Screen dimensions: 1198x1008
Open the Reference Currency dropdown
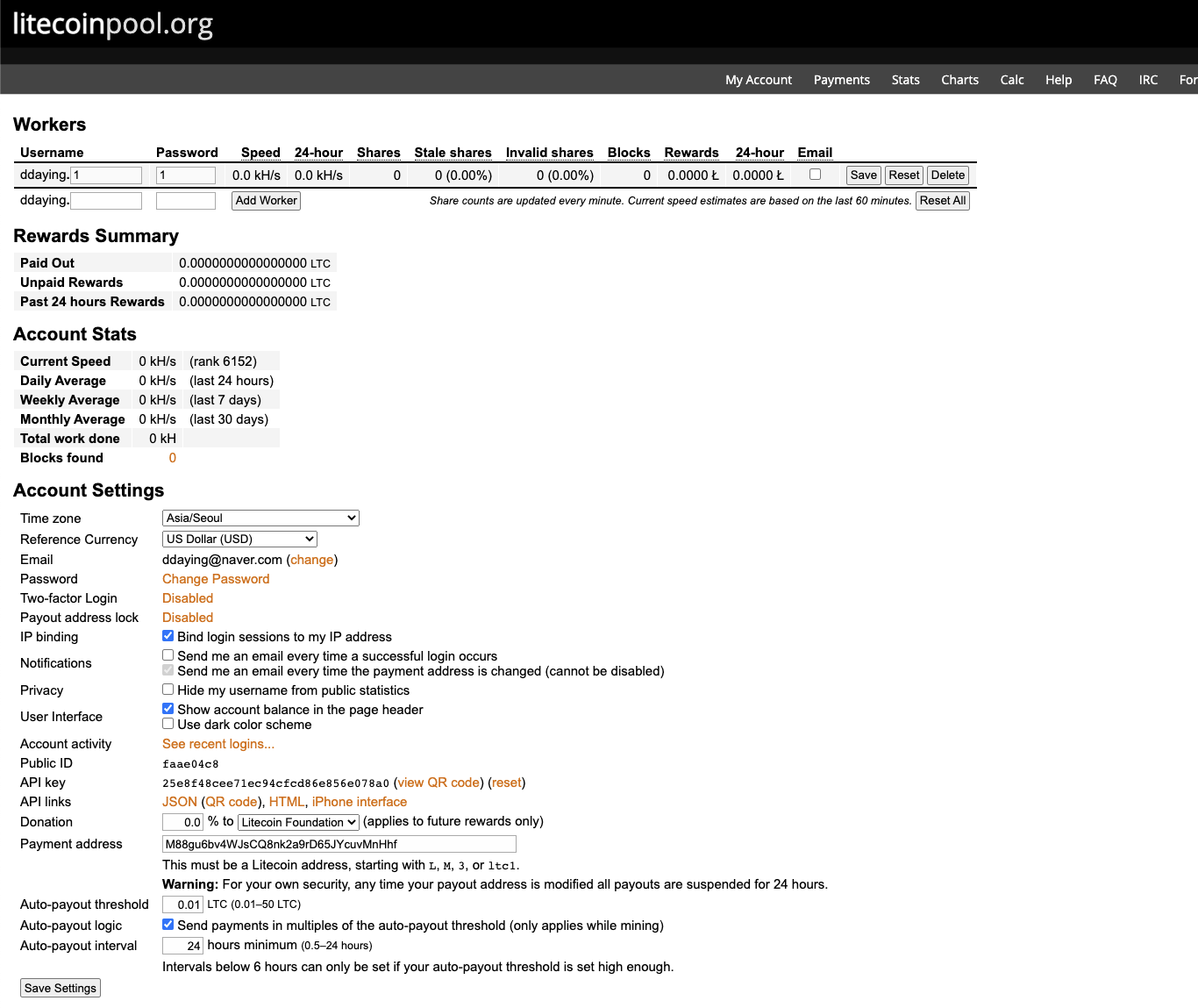239,540
